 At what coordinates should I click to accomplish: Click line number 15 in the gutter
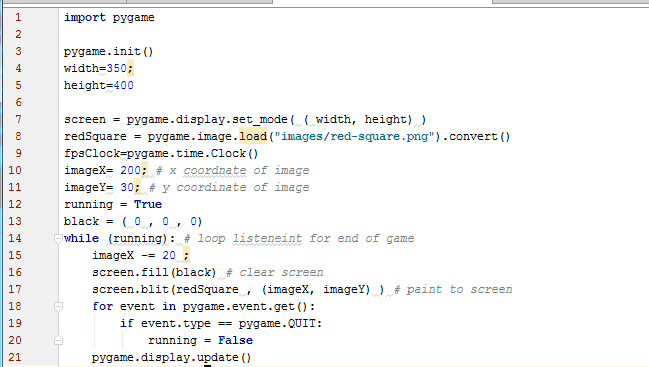(x=14, y=255)
